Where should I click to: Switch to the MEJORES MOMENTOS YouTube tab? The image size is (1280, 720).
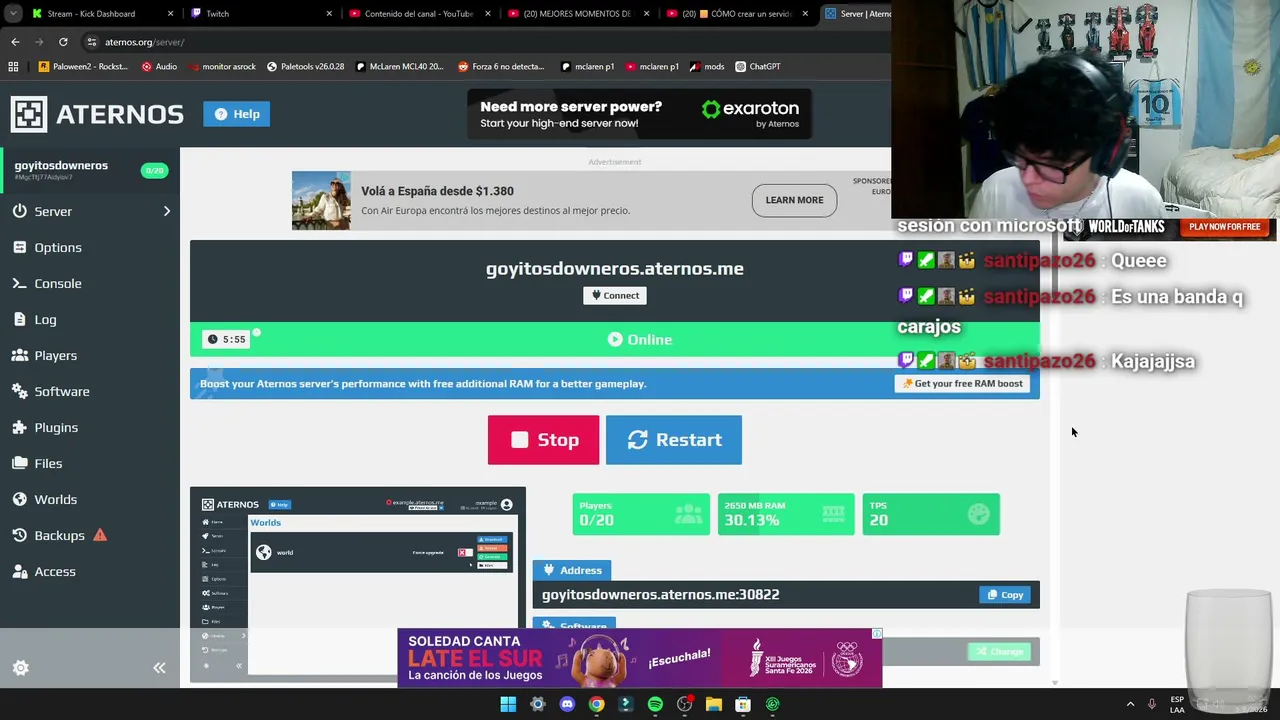(x=580, y=14)
